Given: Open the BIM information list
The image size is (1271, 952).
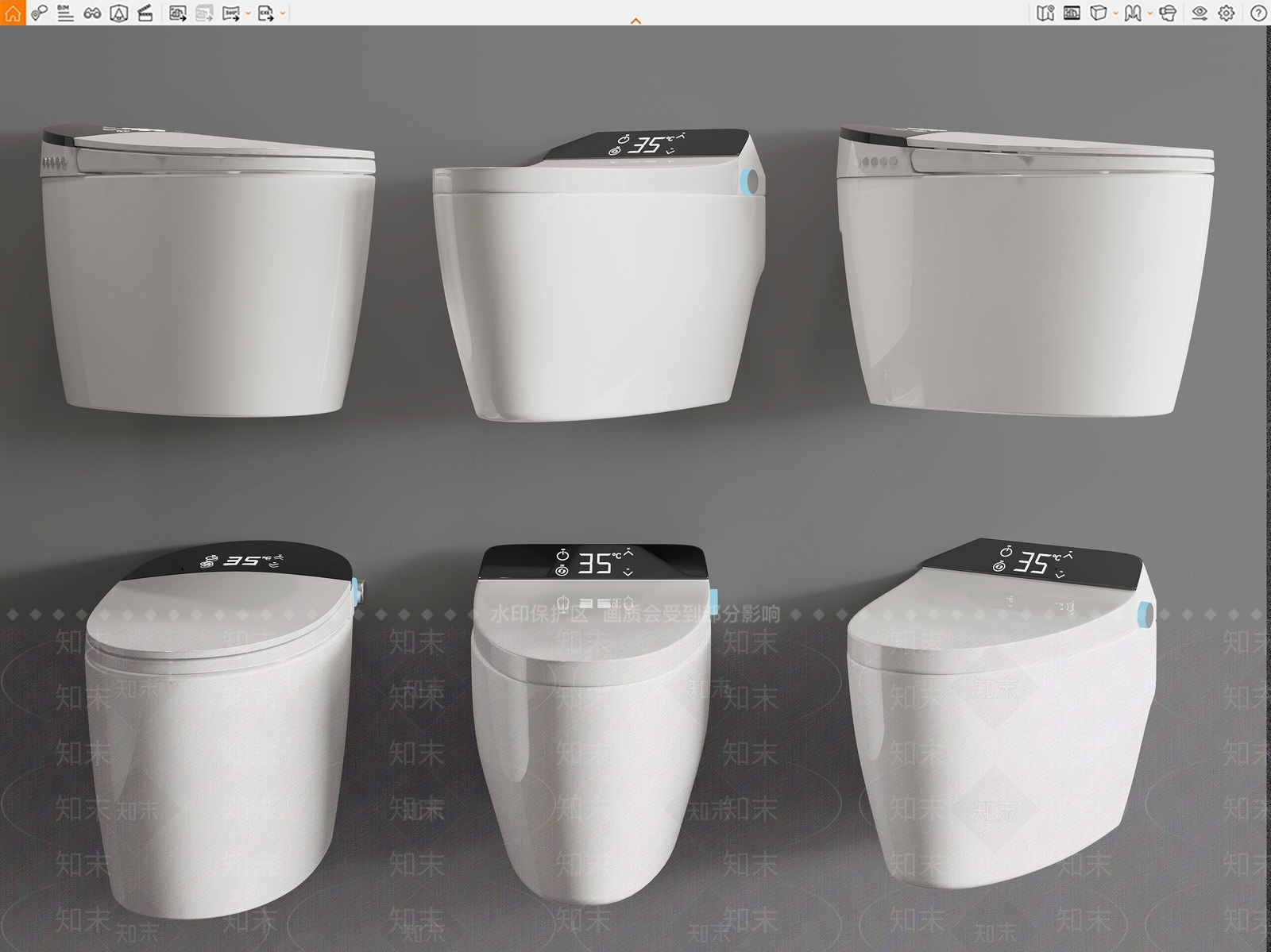Looking at the screenshot, I should pos(66,13).
